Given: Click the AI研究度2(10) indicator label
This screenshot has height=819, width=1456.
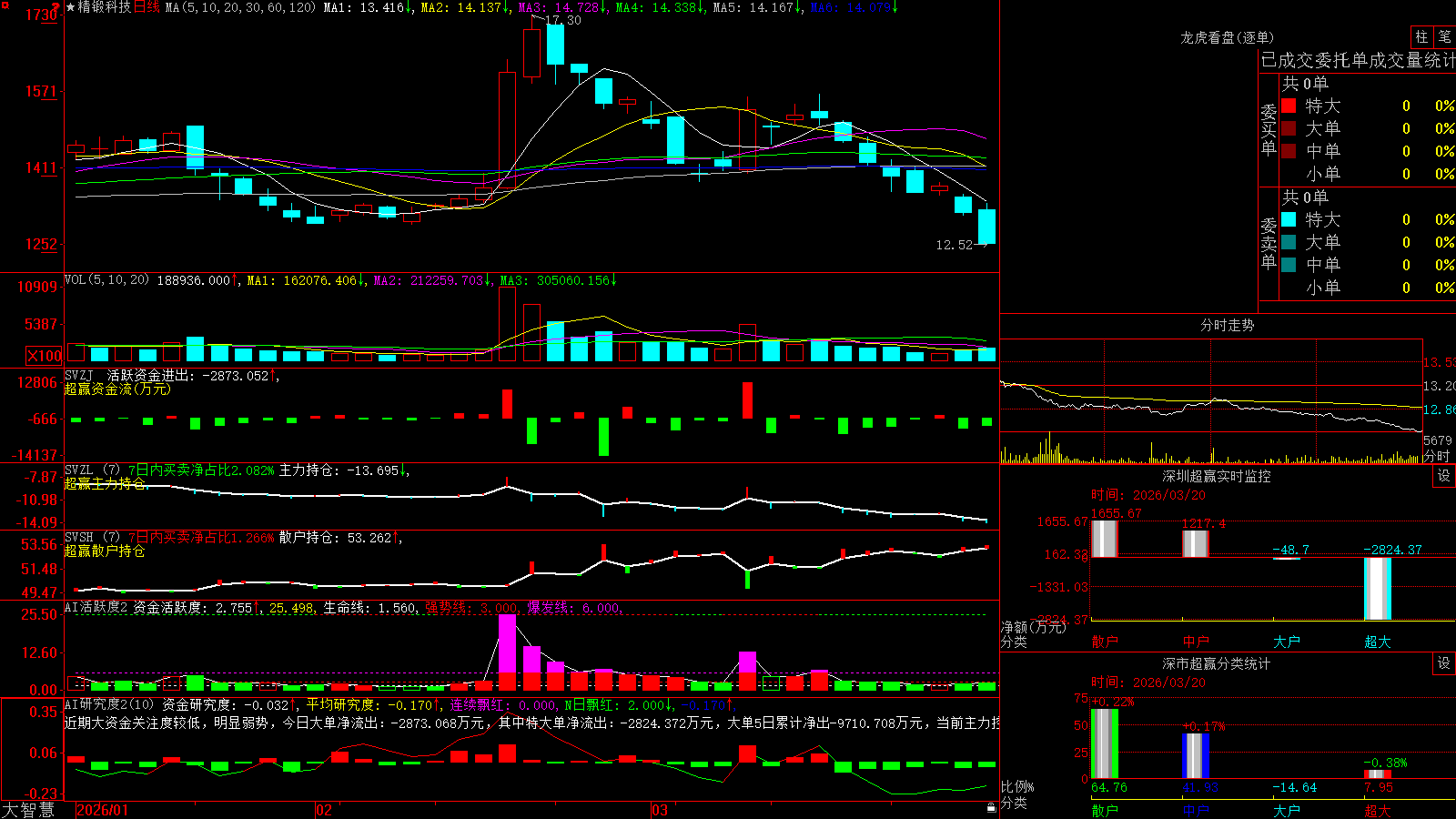Looking at the screenshot, I should [109, 704].
